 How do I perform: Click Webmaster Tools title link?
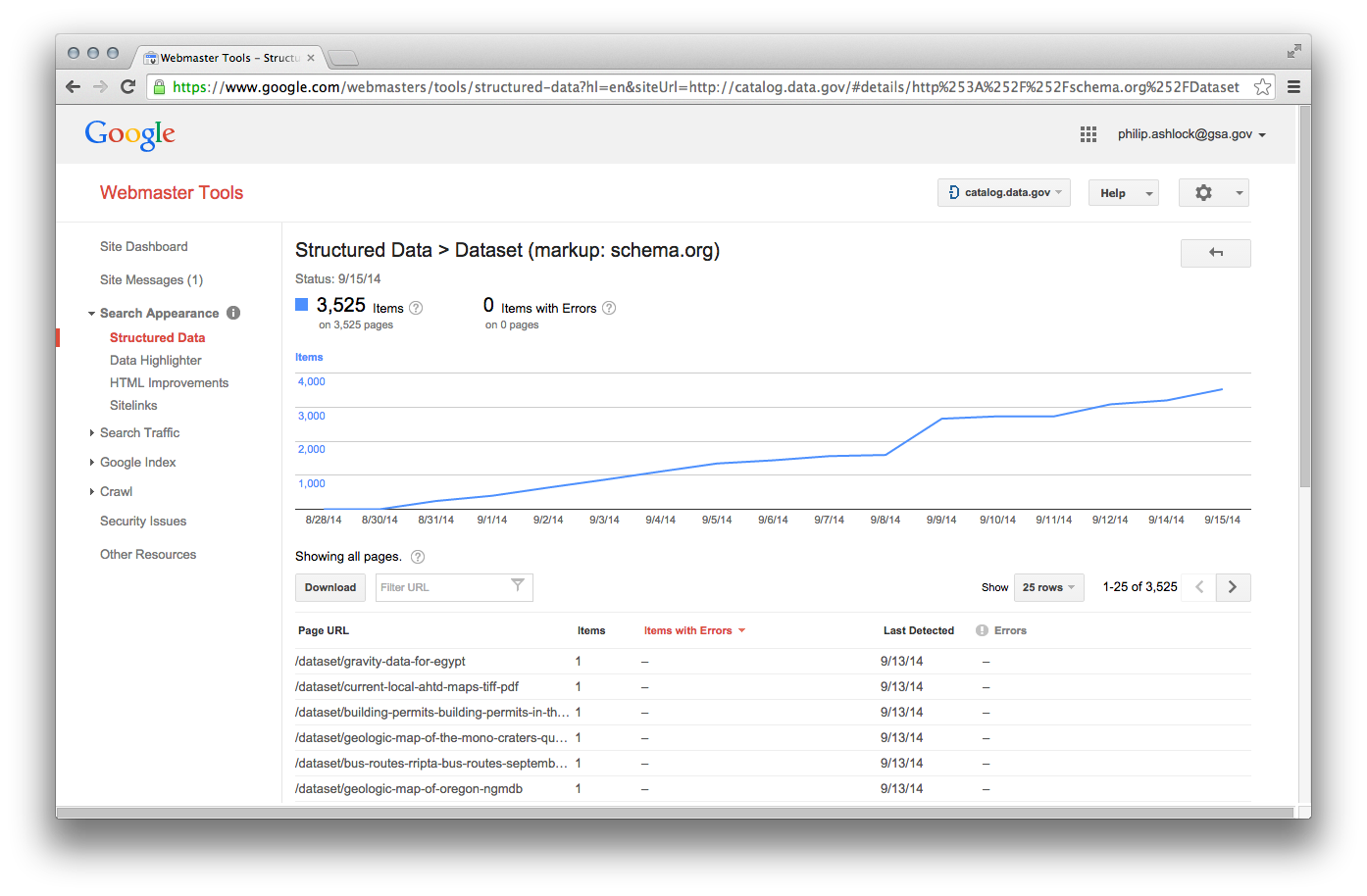172,193
